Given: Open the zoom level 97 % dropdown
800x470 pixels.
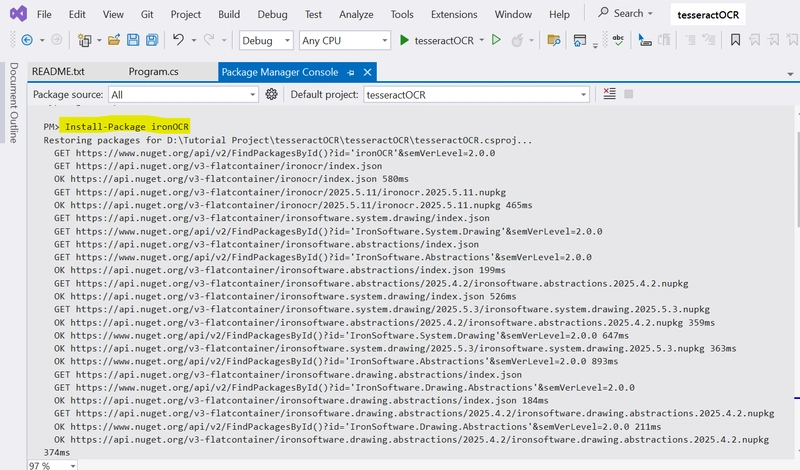Looking at the screenshot, I should (x=53, y=465).
